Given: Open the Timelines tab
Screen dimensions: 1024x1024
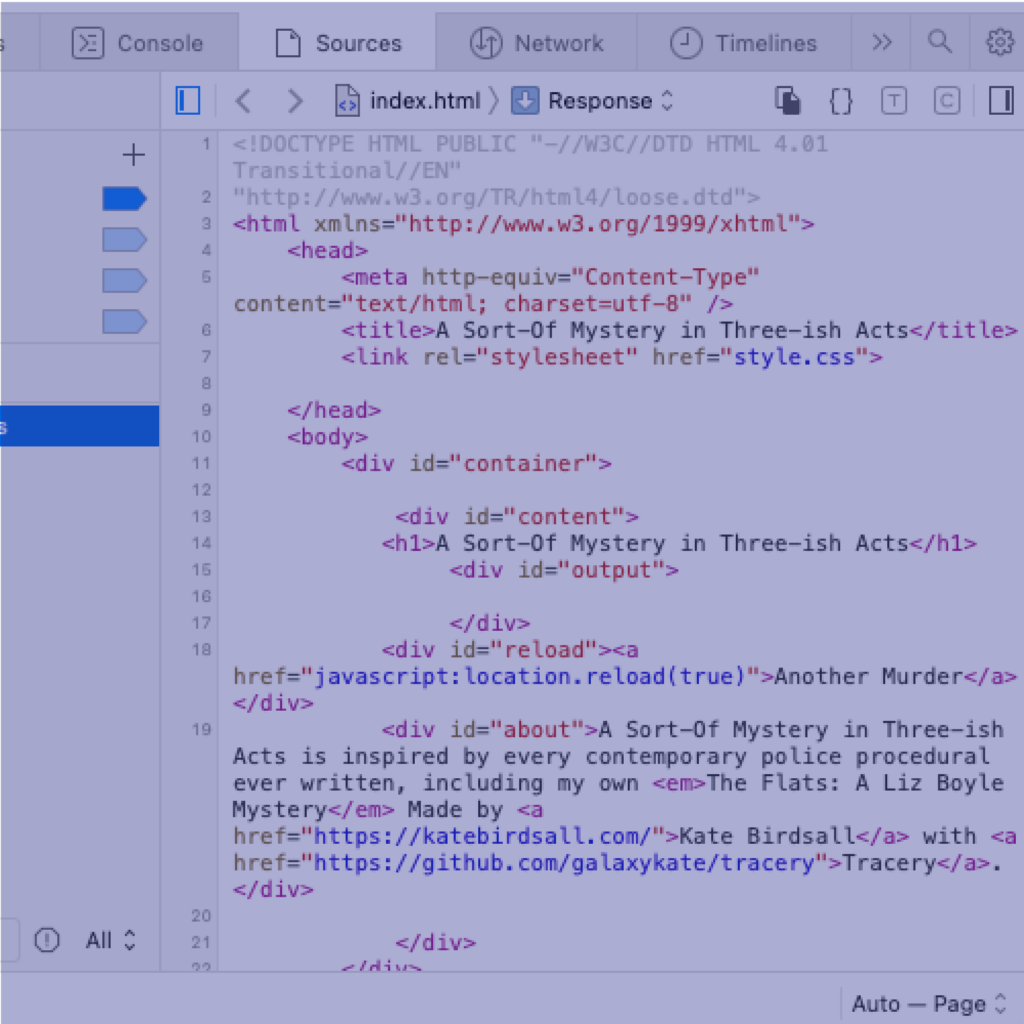Looking at the screenshot, I should tap(744, 43).
